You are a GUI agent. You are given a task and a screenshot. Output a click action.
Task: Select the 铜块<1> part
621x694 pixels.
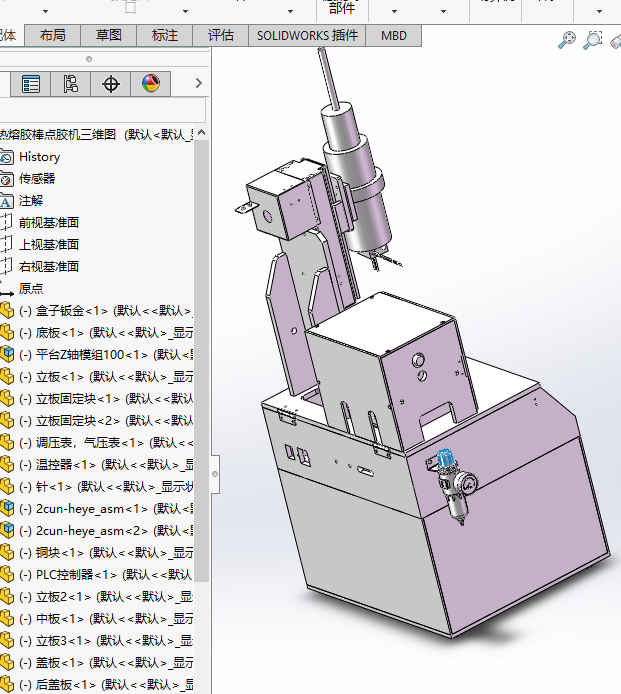pos(106,553)
